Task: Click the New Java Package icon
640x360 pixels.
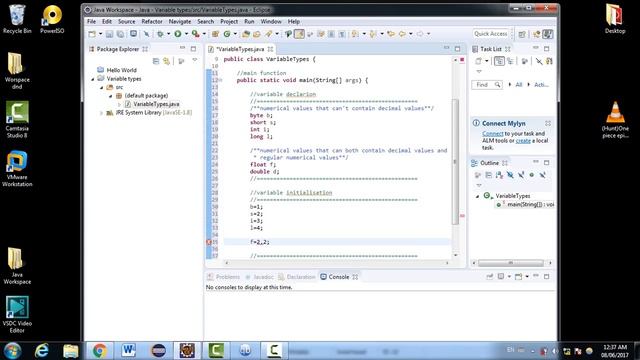Action: [215, 34]
